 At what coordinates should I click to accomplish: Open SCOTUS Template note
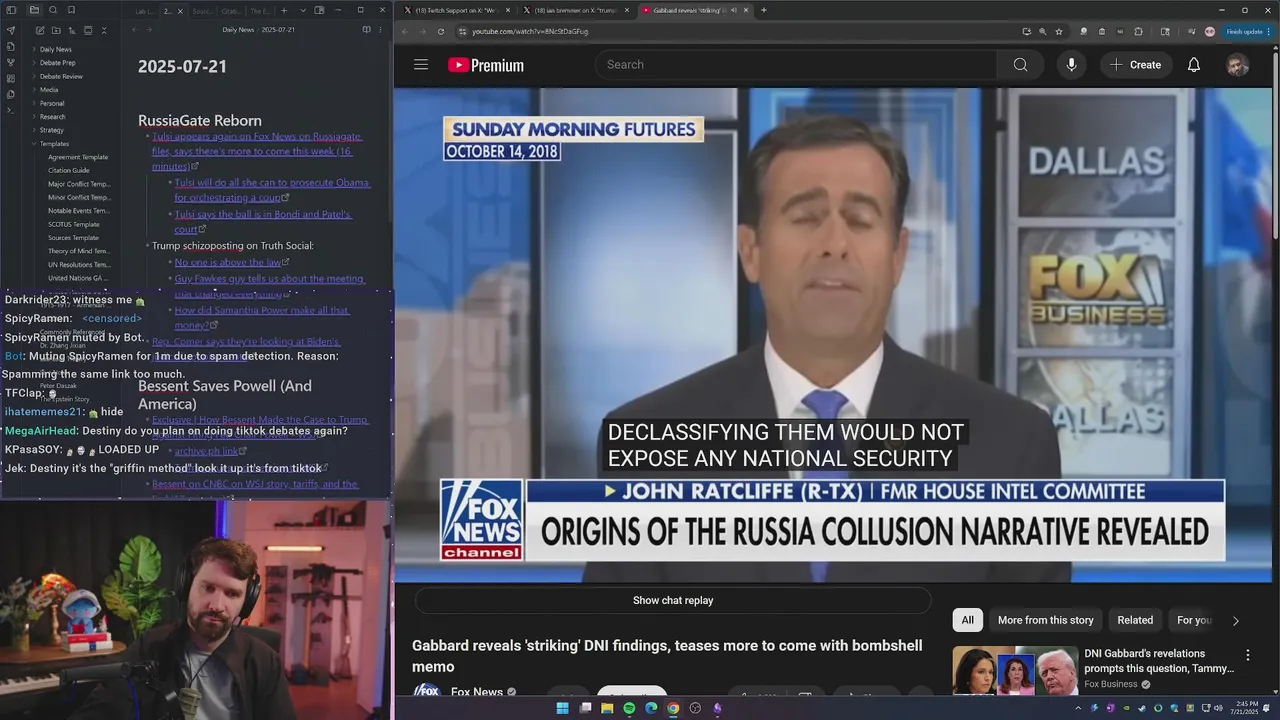(x=74, y=224)
